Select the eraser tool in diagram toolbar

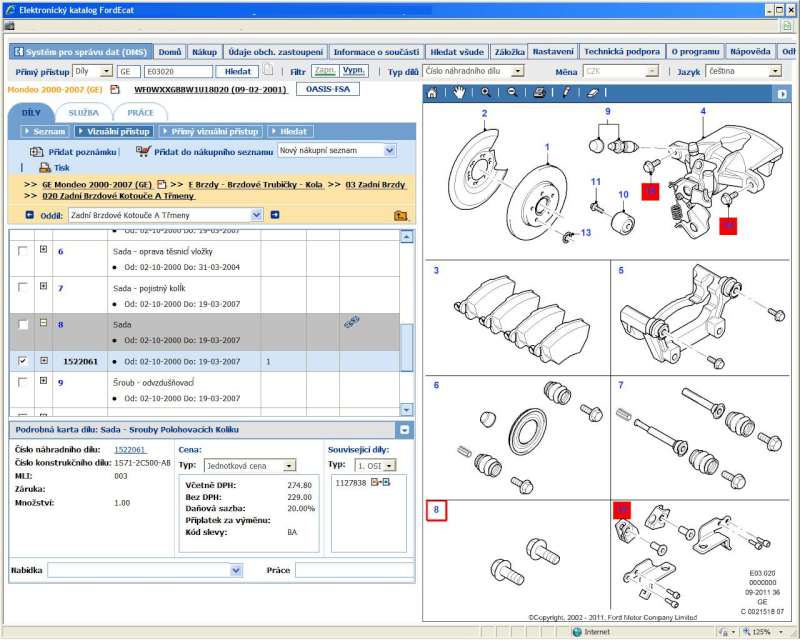pos(593,93)
